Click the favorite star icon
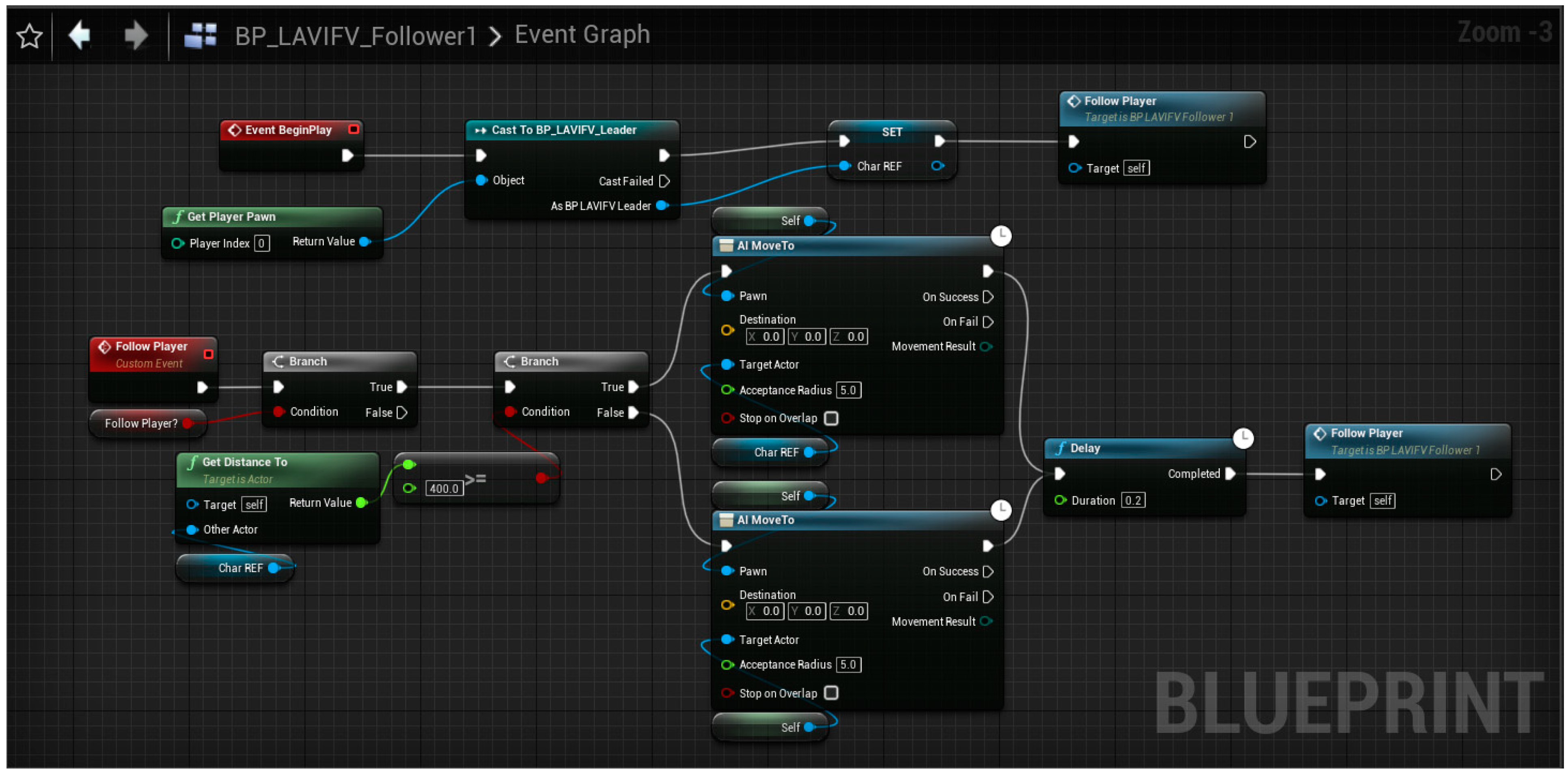1568x775 pixels. click(x=29, y=37)
